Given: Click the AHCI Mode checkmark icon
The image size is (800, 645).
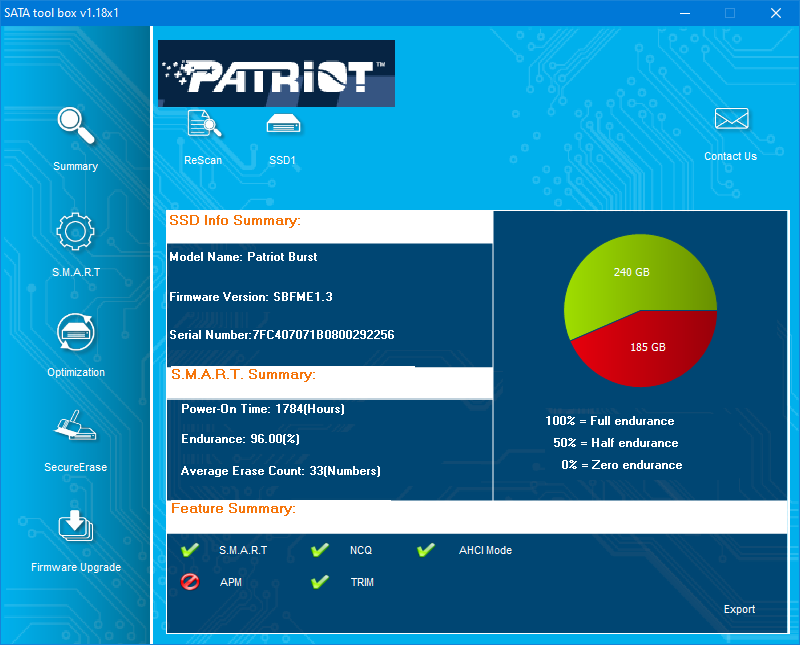Looking at the screenshot, I should coord(426,550).
